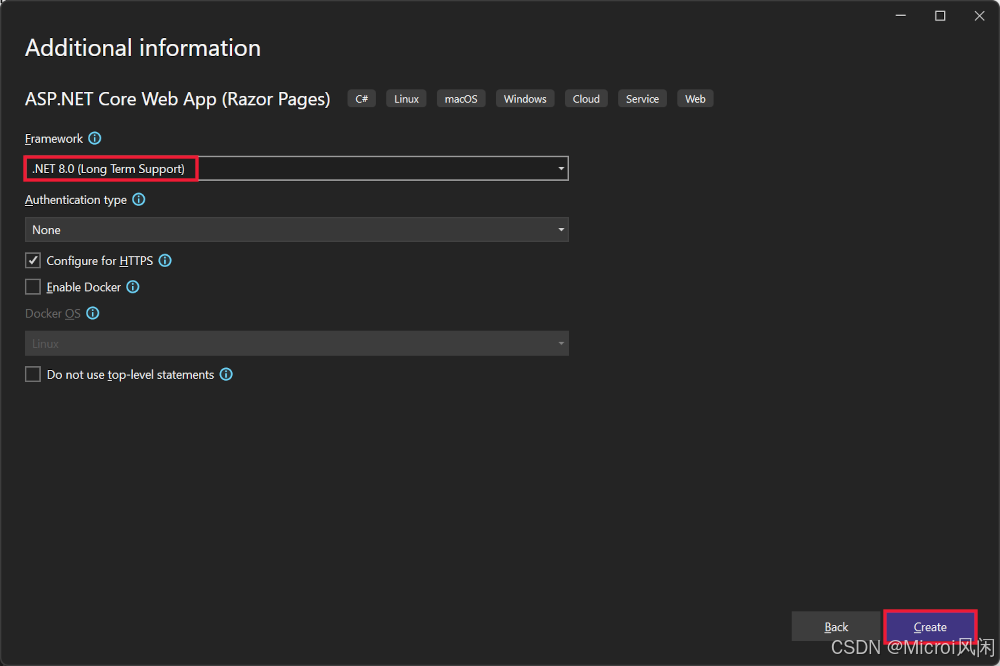
Task: Click the Cloud tag
Action: click(x=586, y=99)
